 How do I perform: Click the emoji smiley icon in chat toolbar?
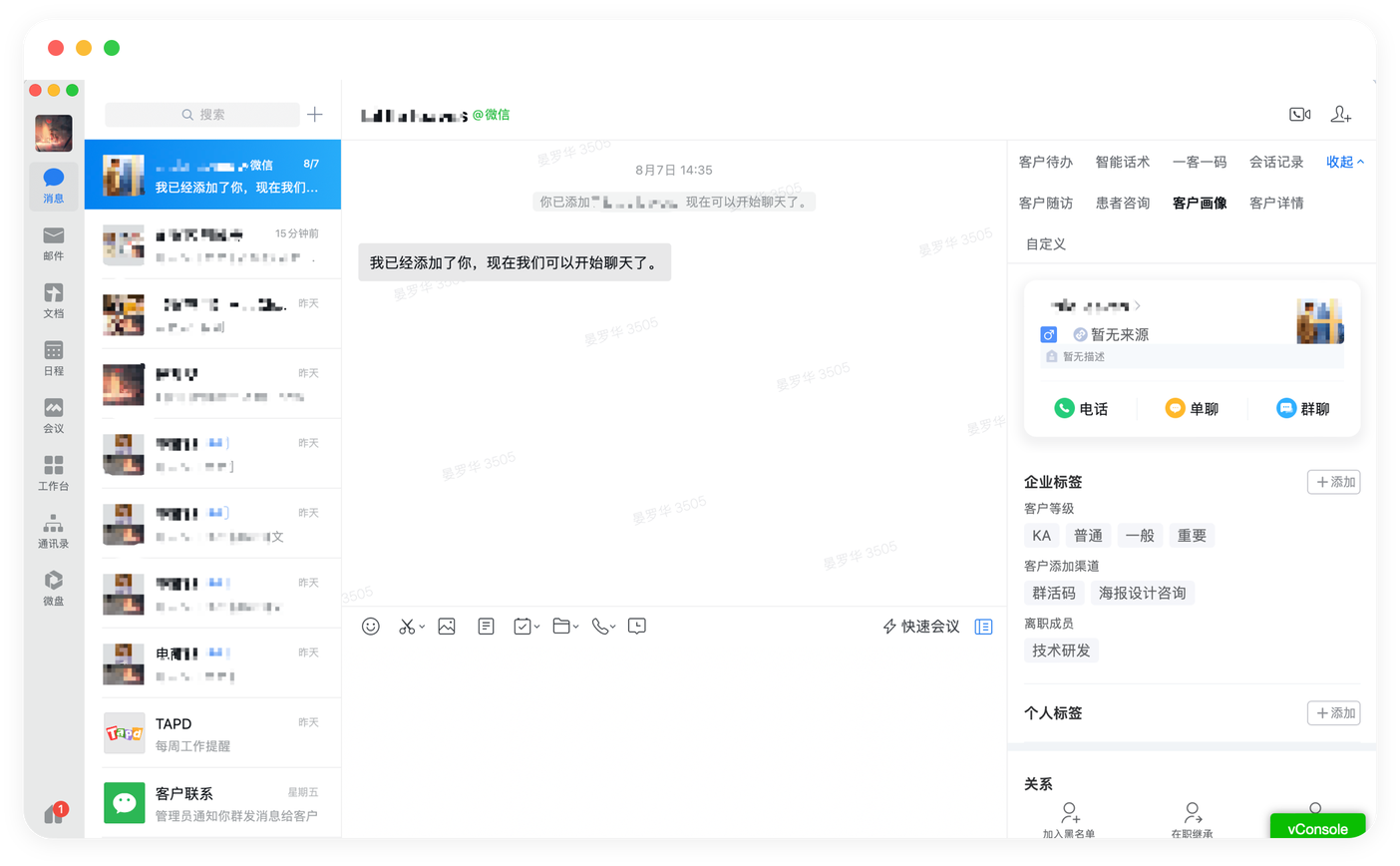click(371, 627)
